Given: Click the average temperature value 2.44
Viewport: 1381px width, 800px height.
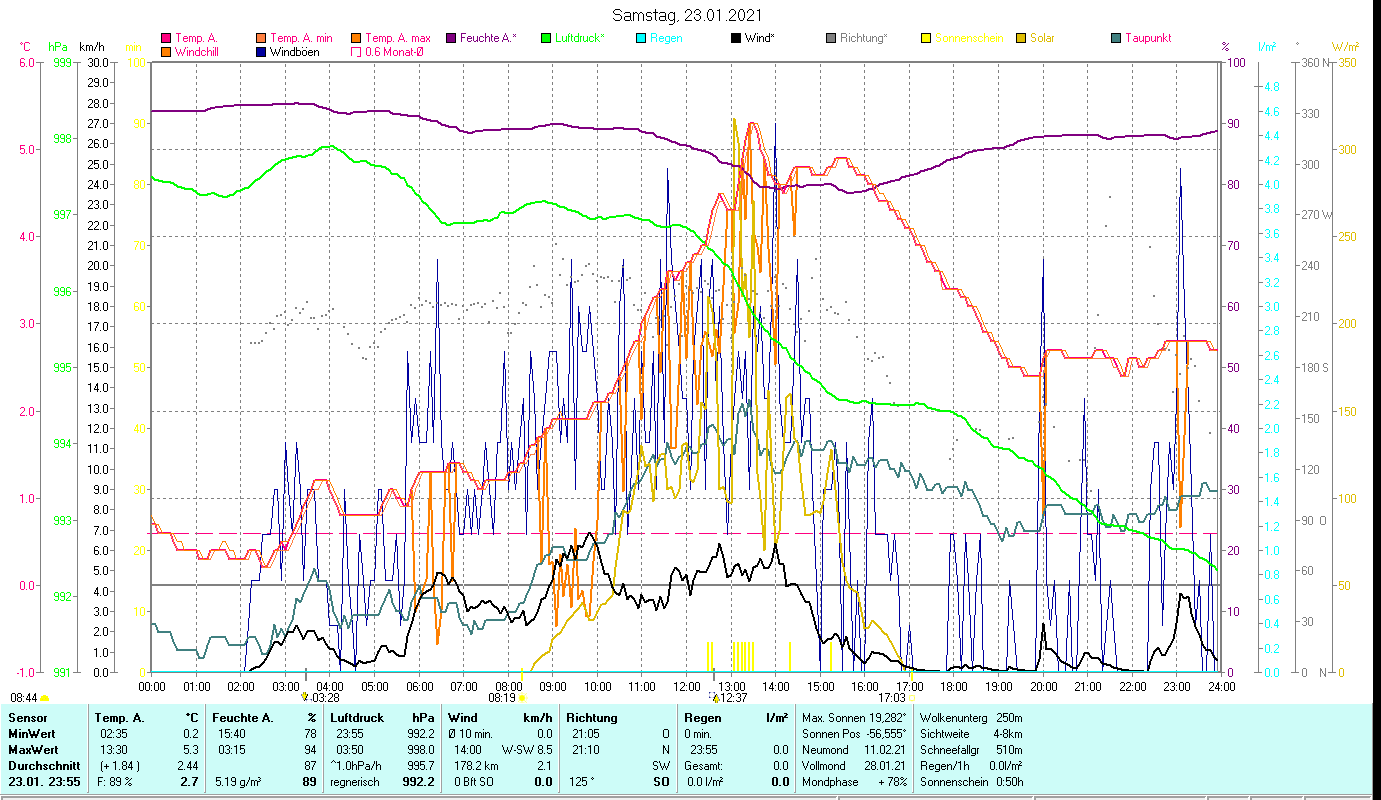Looking at the screenshot, I should coord(188,766).
